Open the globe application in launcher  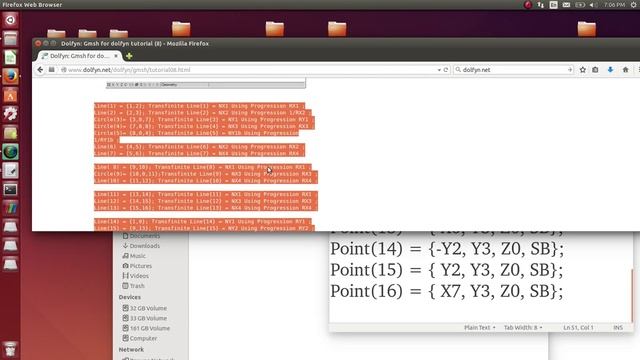(10, 152)
